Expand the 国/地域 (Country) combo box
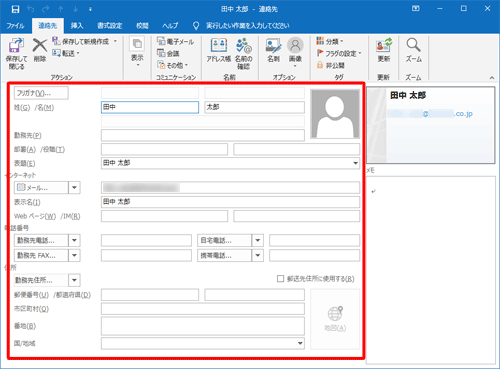The height and width of the screenshot is (369, 500). (300, 343)
